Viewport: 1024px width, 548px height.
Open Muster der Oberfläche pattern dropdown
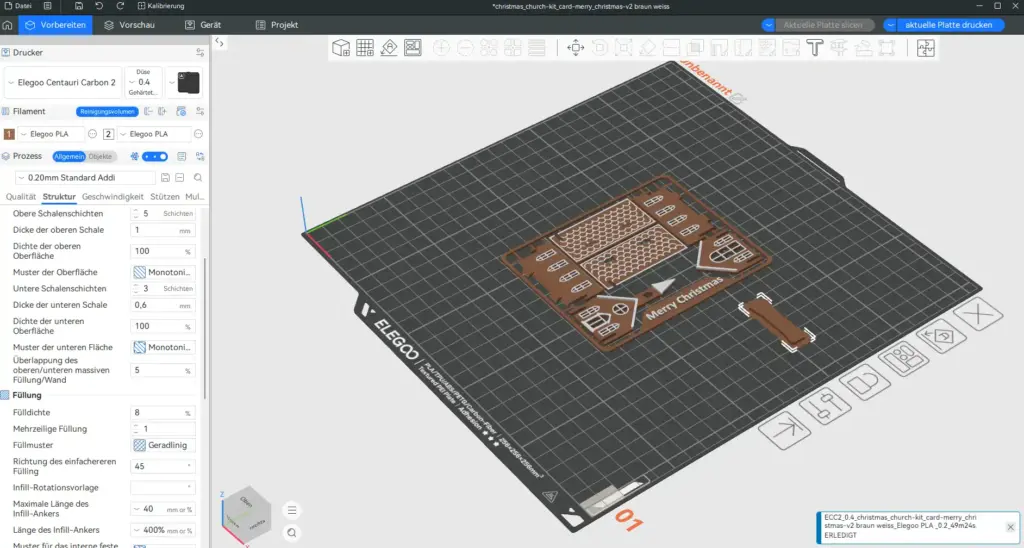[163, 272]
